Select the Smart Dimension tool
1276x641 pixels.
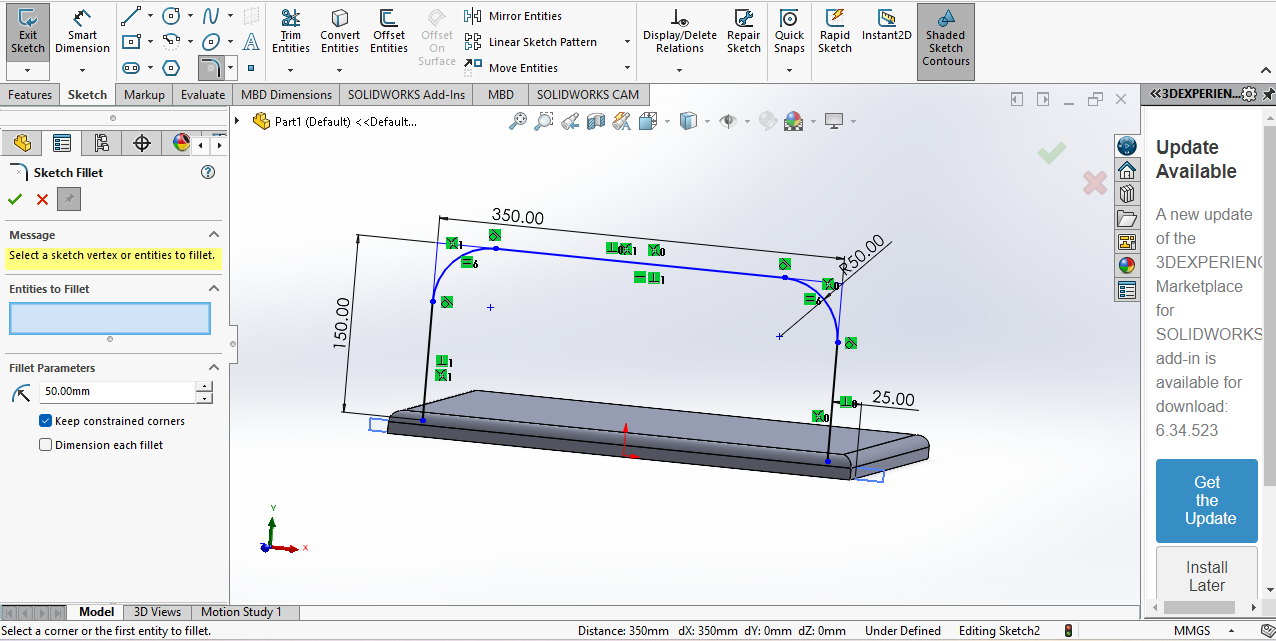pyautogui.click(x=82, y=32)
